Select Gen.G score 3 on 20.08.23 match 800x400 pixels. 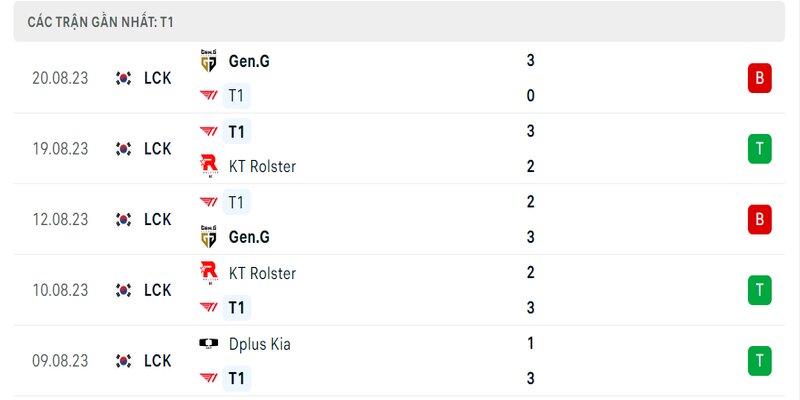[531, 61]
